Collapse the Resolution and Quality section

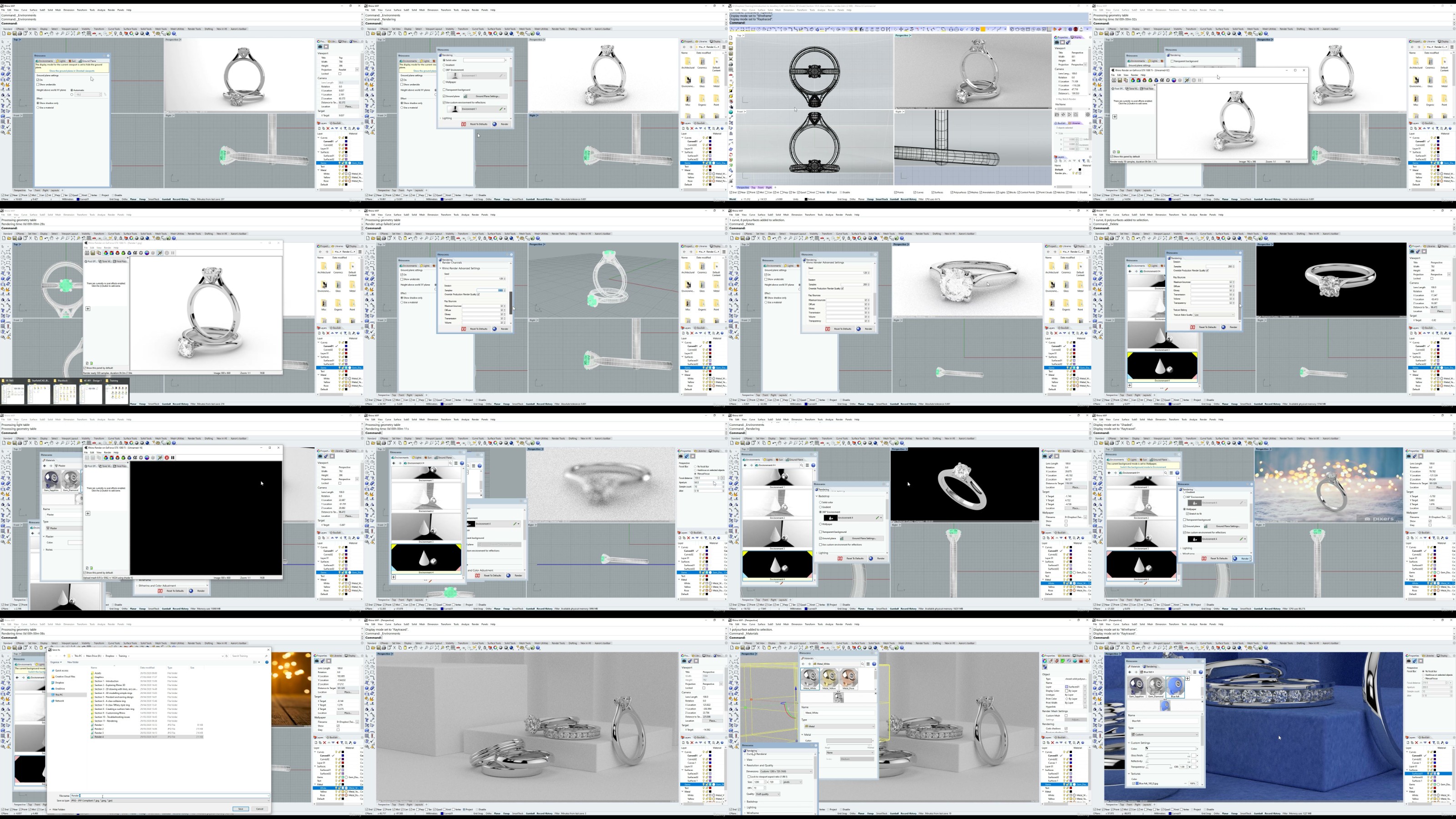pos(745,765)
